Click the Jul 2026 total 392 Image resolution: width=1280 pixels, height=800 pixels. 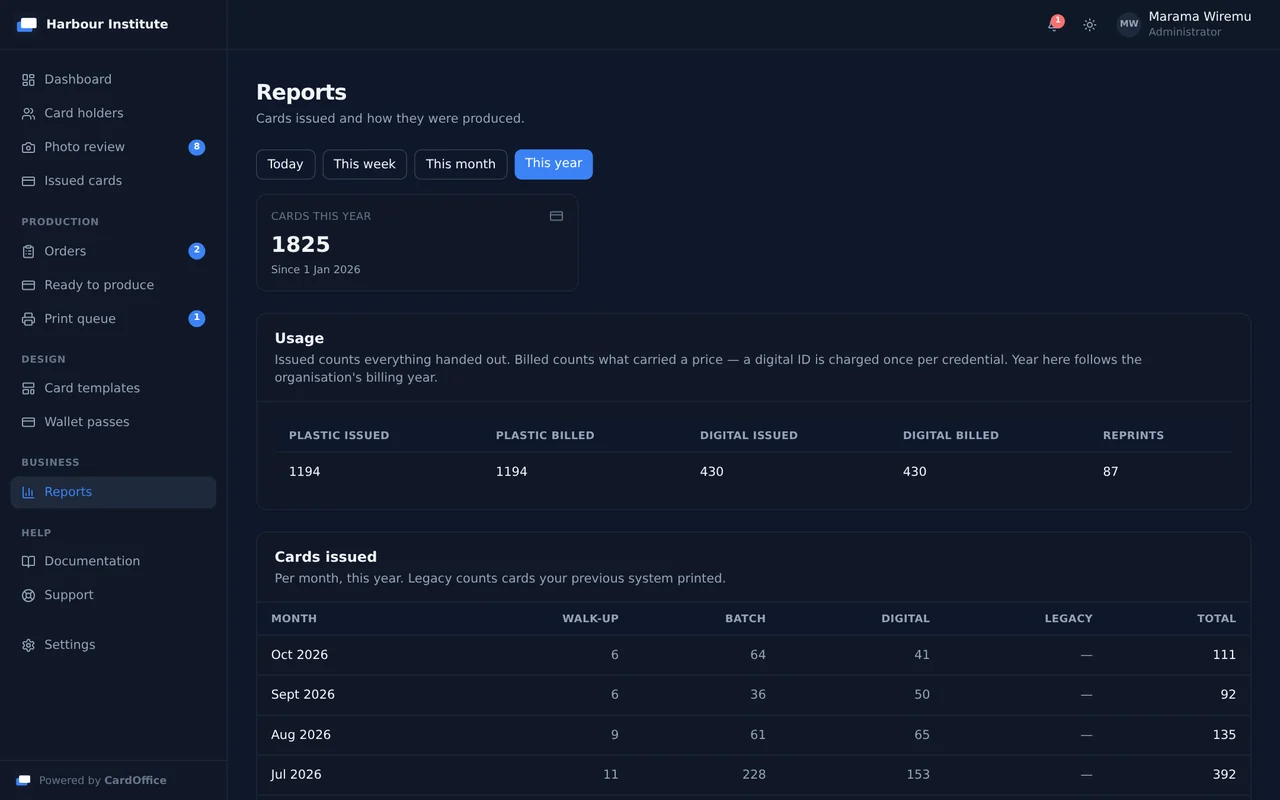tap(1224, 774)
